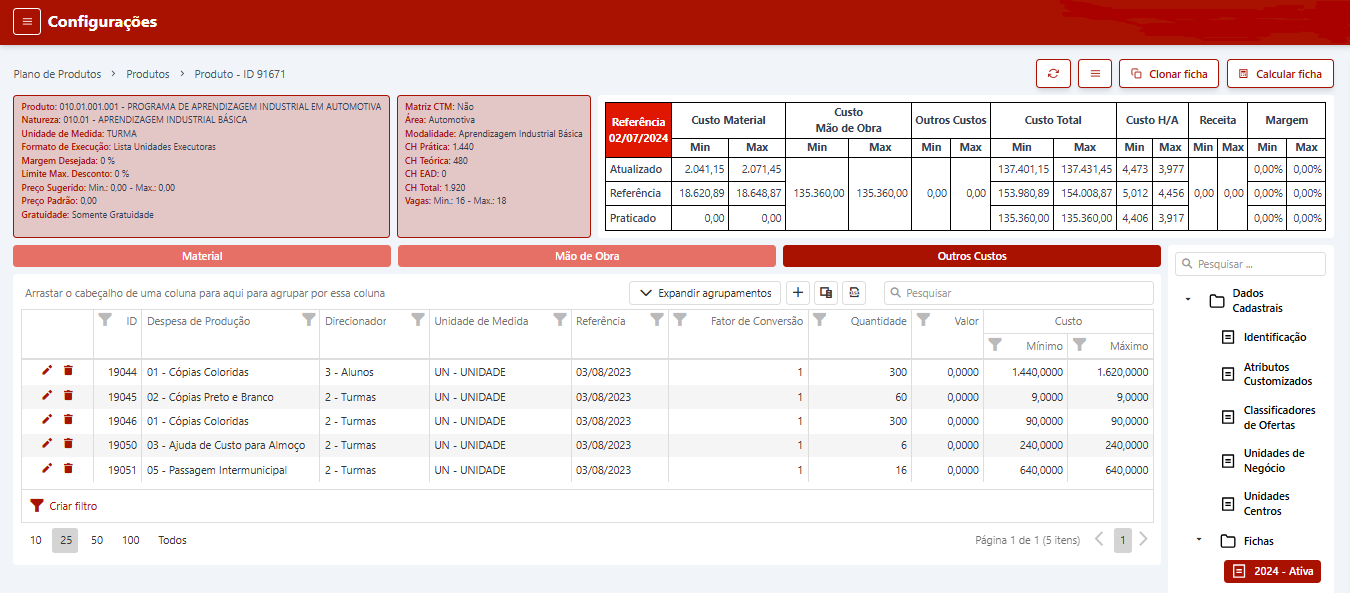Image resolution: width=1350 pixels, height=593 pixels.
Task: Open the hamburger menu beside Configurações
Action: tap(27, 22)
